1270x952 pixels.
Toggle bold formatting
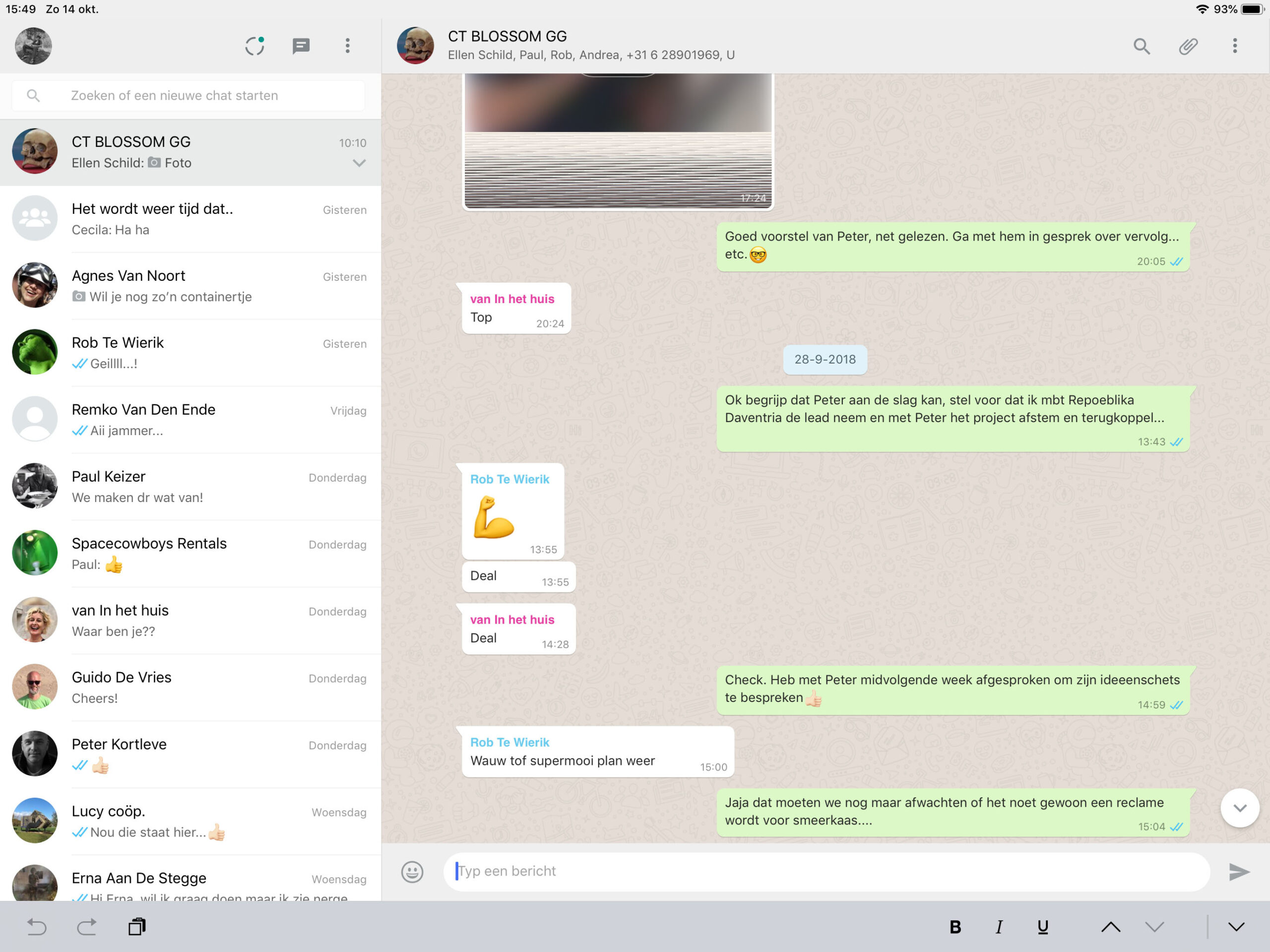[x=955, y=927]
